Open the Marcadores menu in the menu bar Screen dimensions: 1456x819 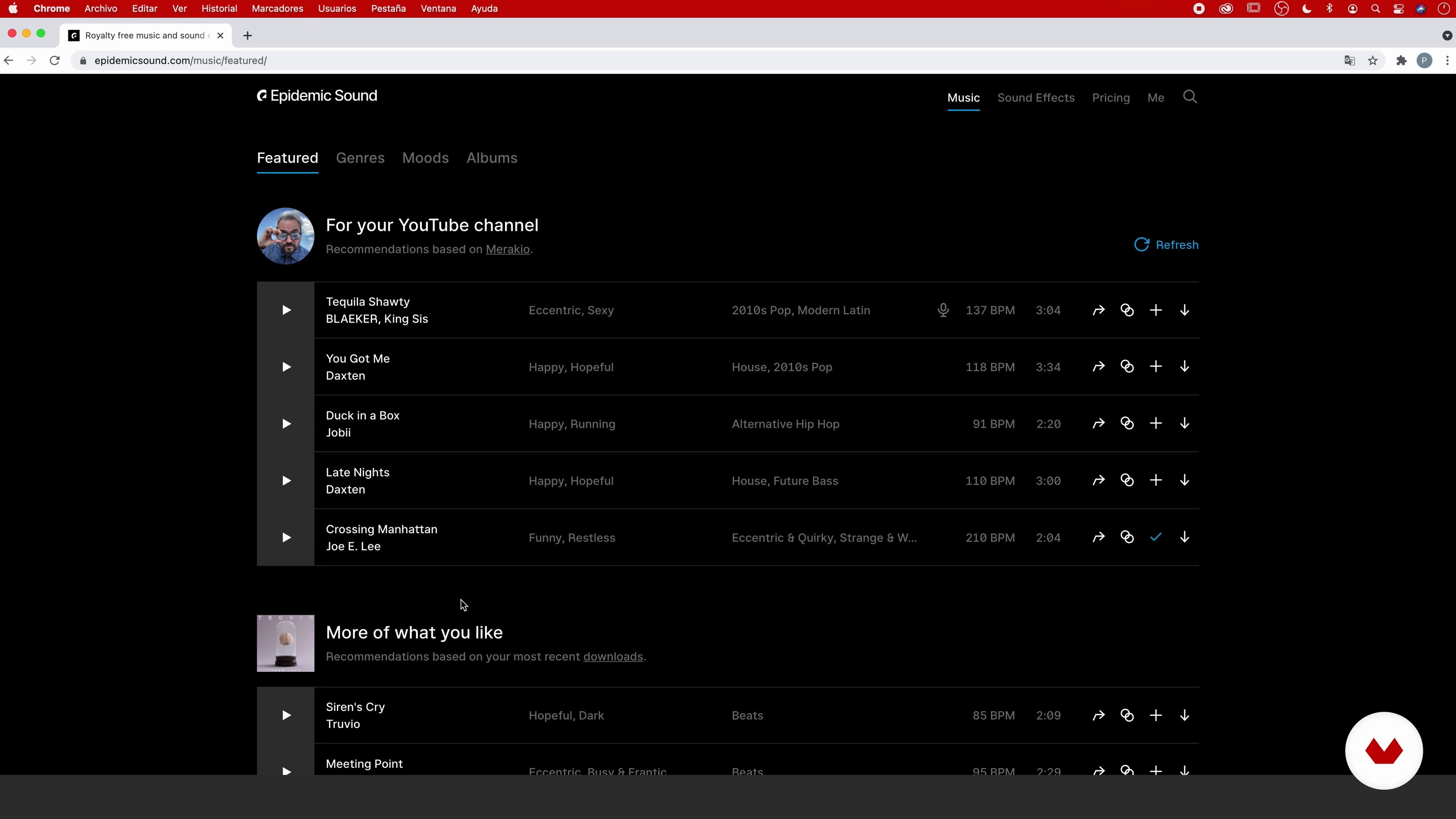pos(277,8)
